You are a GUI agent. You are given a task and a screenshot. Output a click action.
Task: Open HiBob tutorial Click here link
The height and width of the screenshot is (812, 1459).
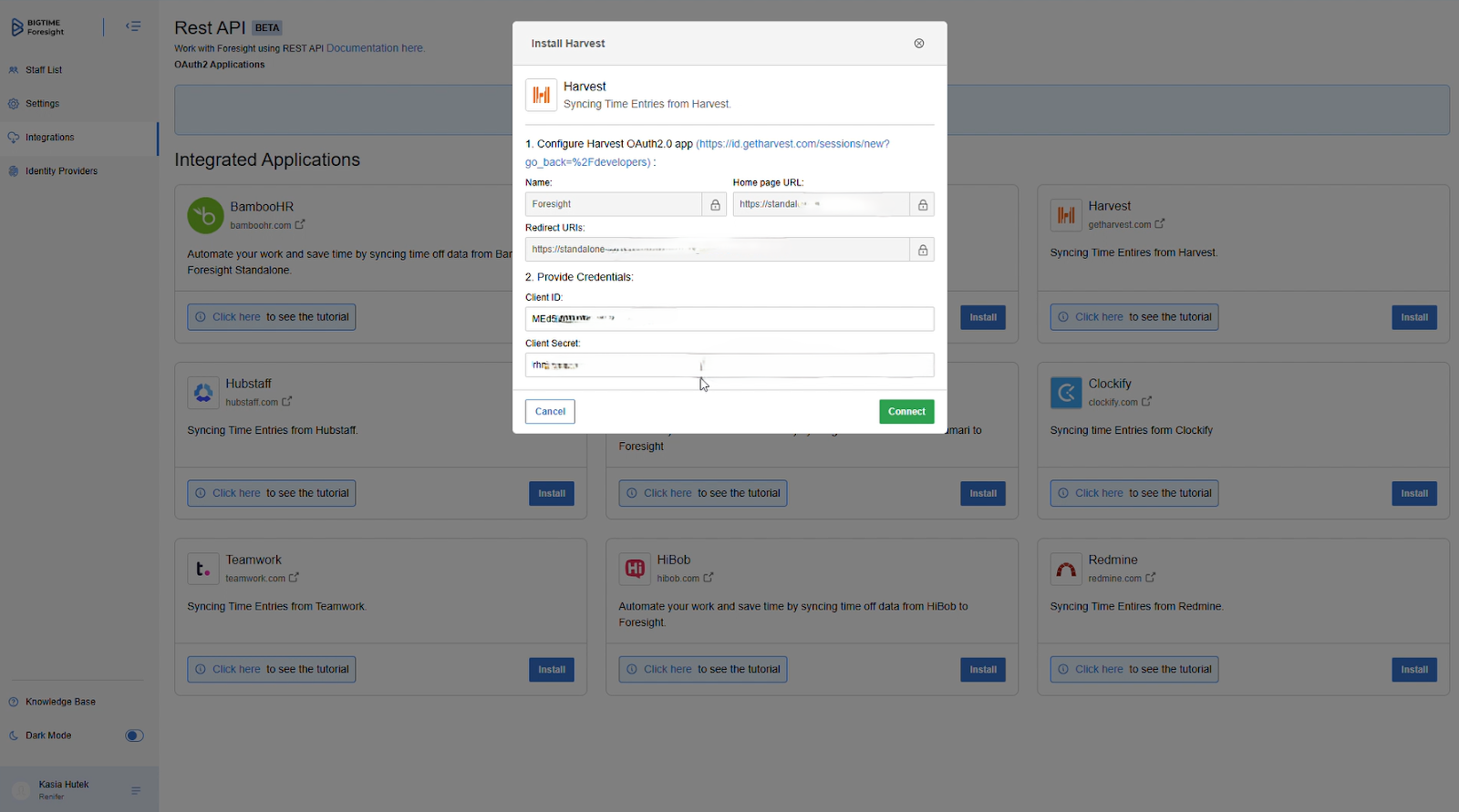(x=667, y=669)
